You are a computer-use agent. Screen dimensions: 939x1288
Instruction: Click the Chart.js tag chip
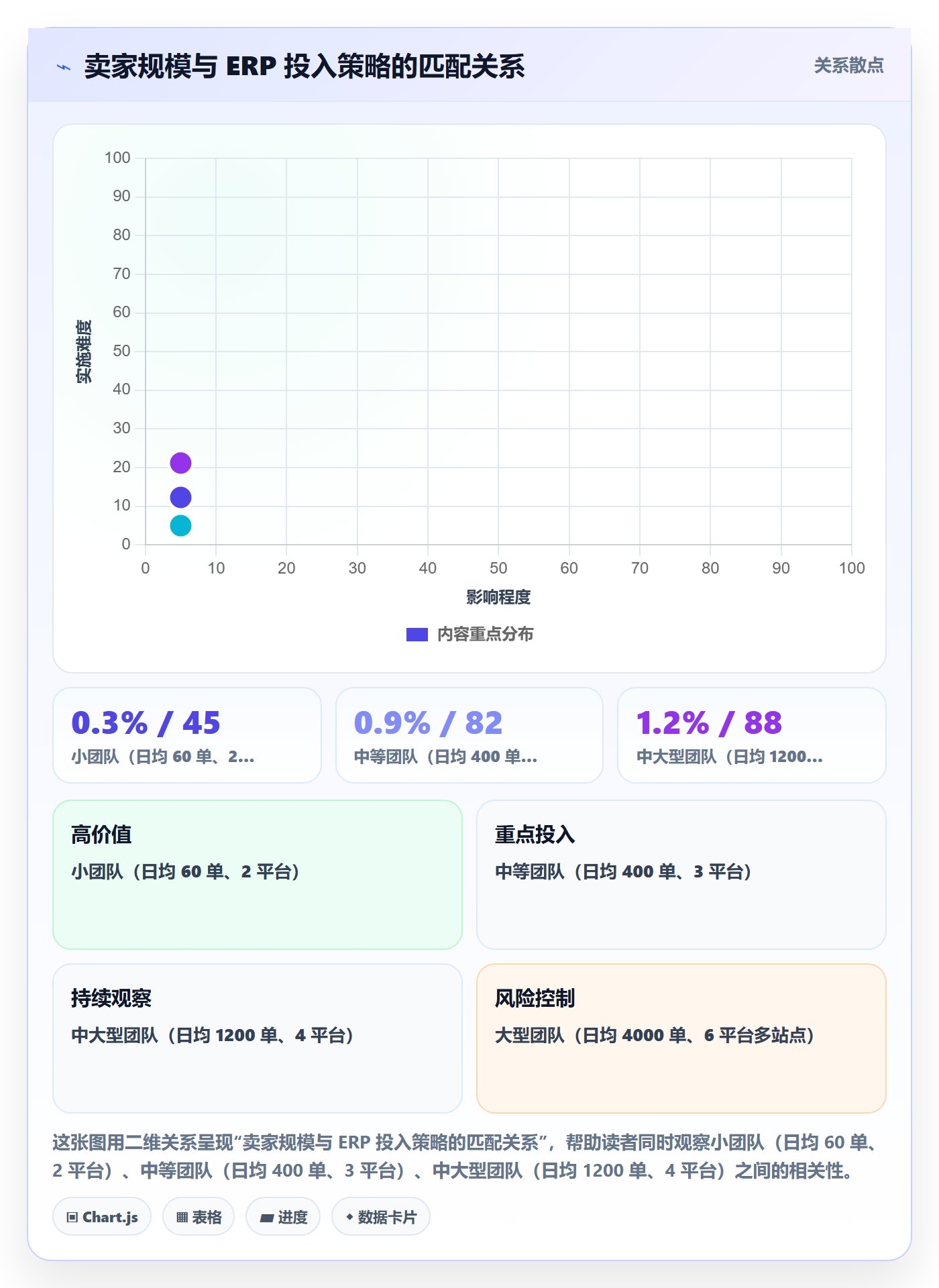click(102, 1217)
